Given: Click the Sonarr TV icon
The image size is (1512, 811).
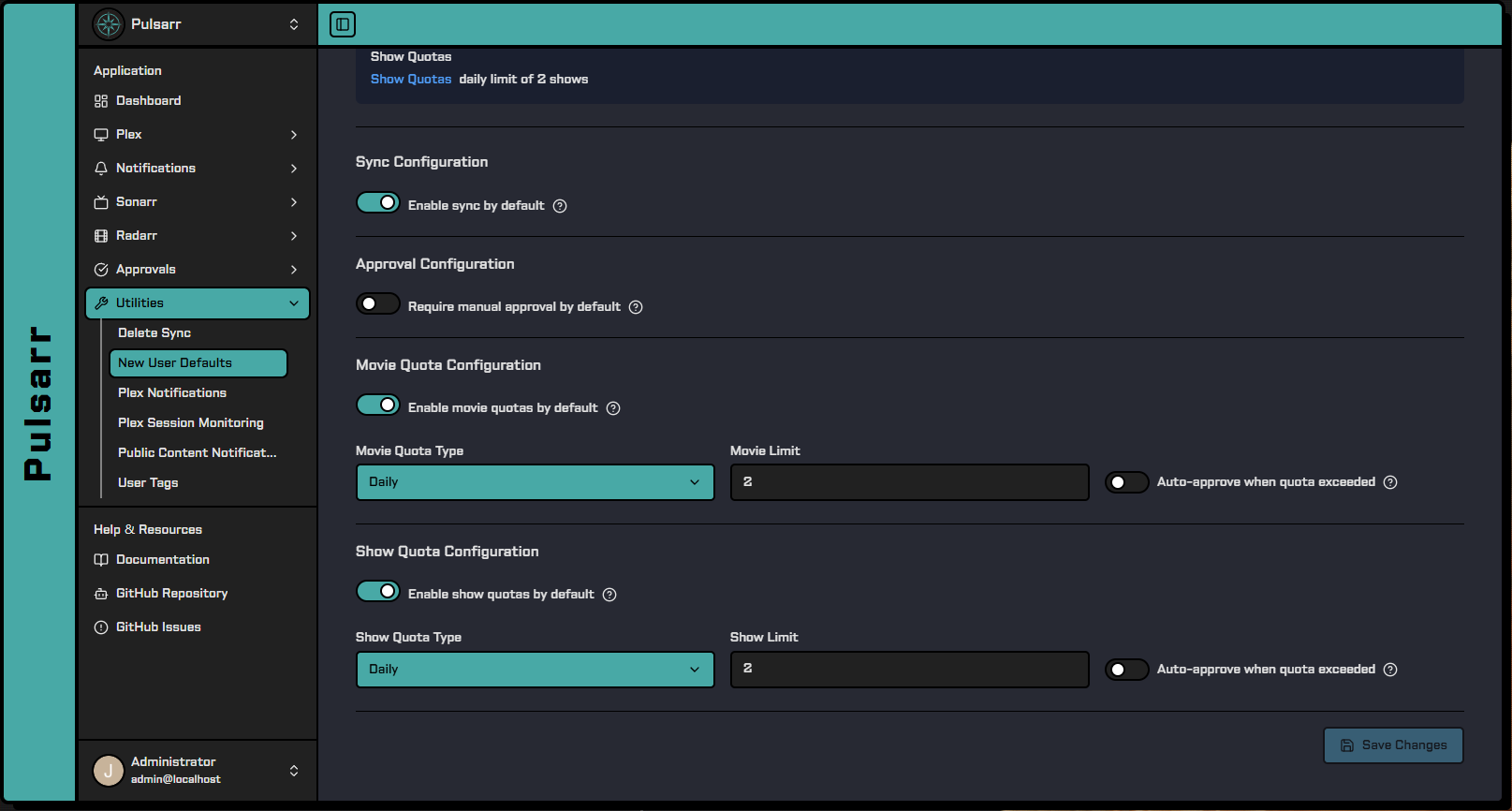Looking at the screenshot, I should tap(101, 202).
